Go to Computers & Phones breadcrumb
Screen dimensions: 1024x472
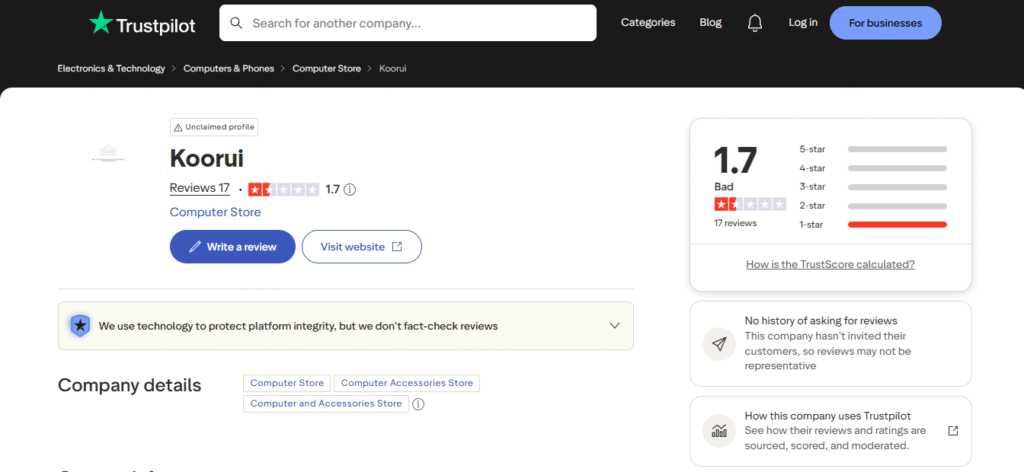point(229,69)
